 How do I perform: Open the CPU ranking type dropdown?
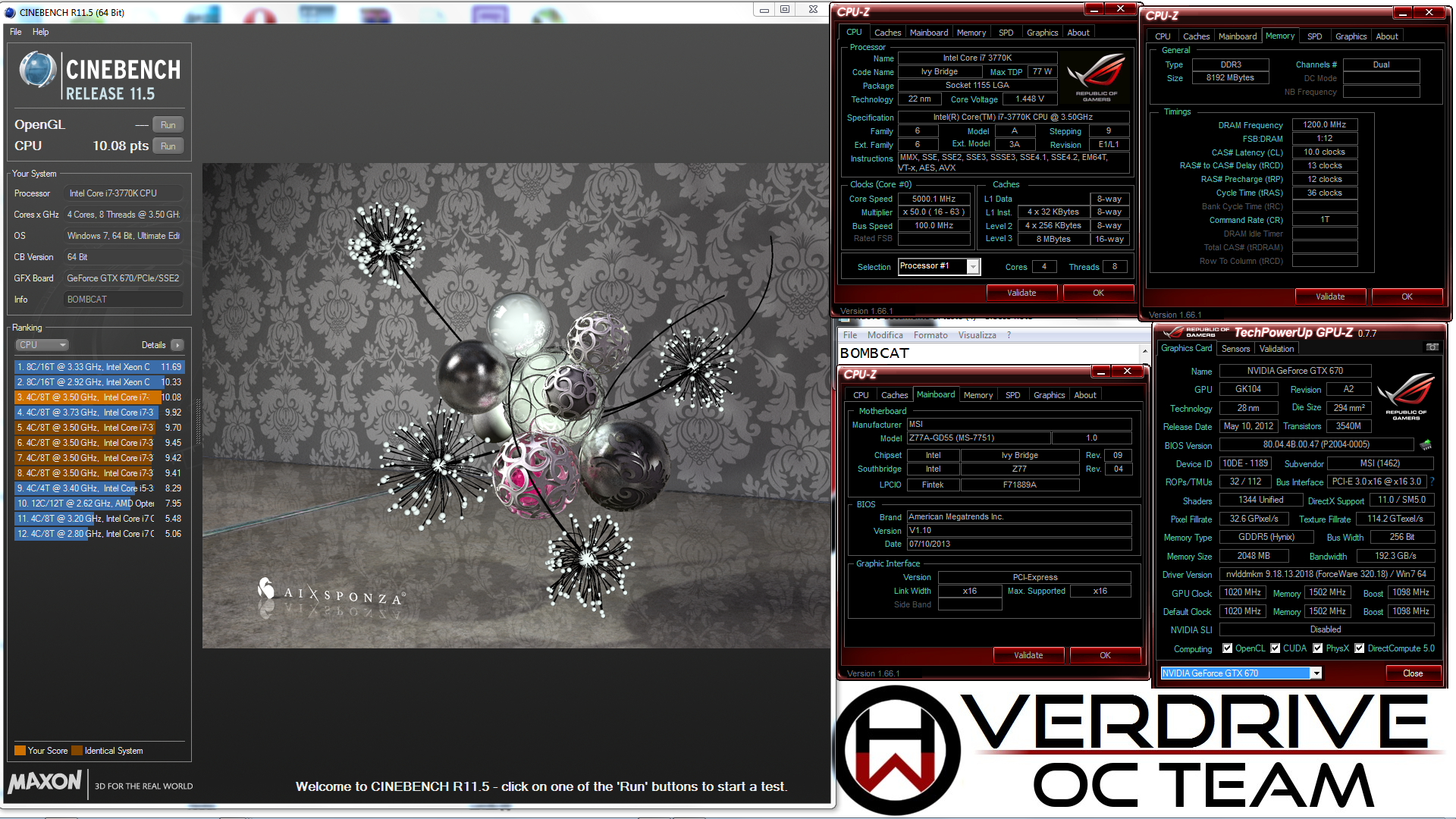[42, 345]
